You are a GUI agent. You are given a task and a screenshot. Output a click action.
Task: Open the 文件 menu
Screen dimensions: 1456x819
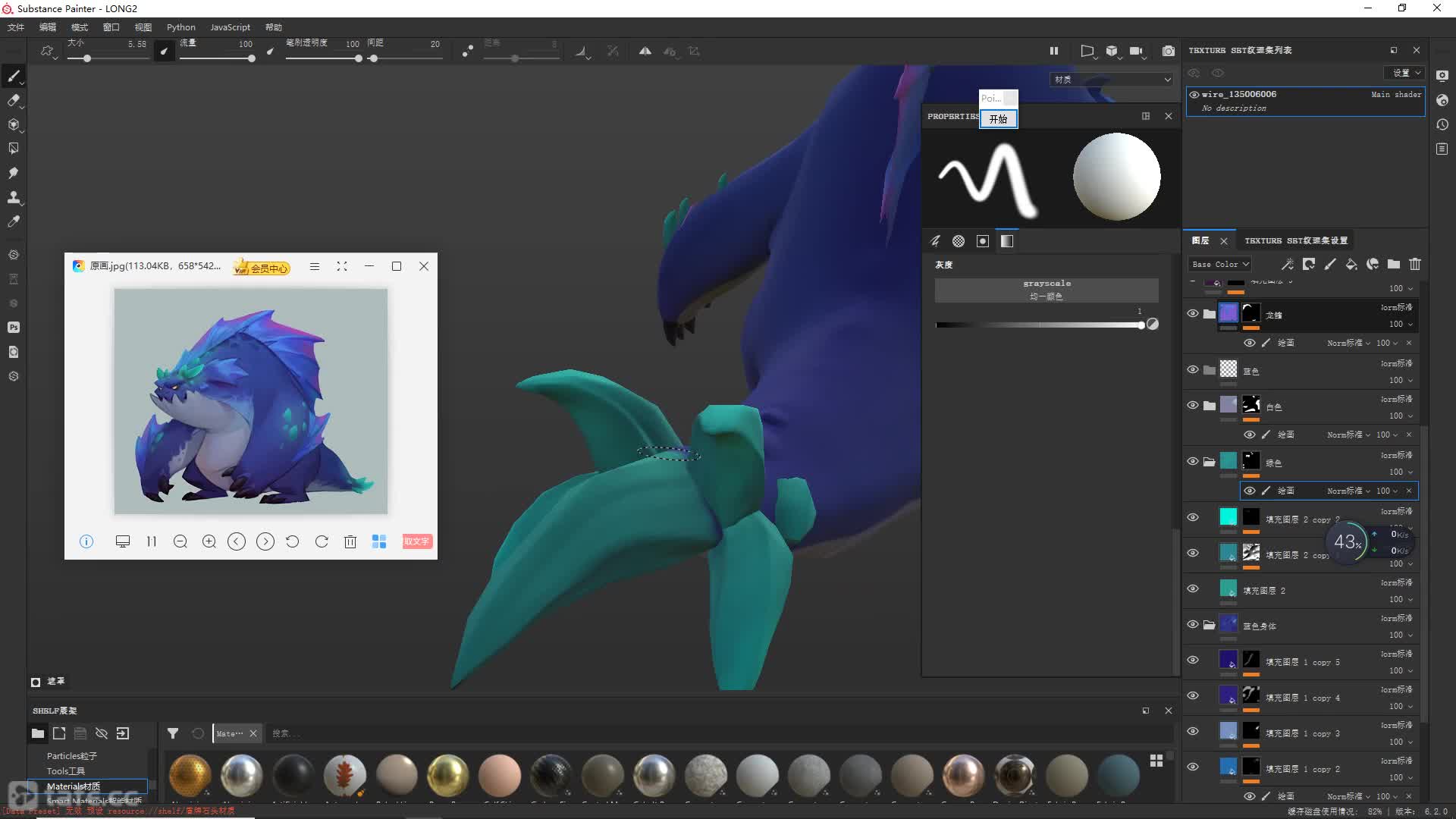tap(16, 27)
